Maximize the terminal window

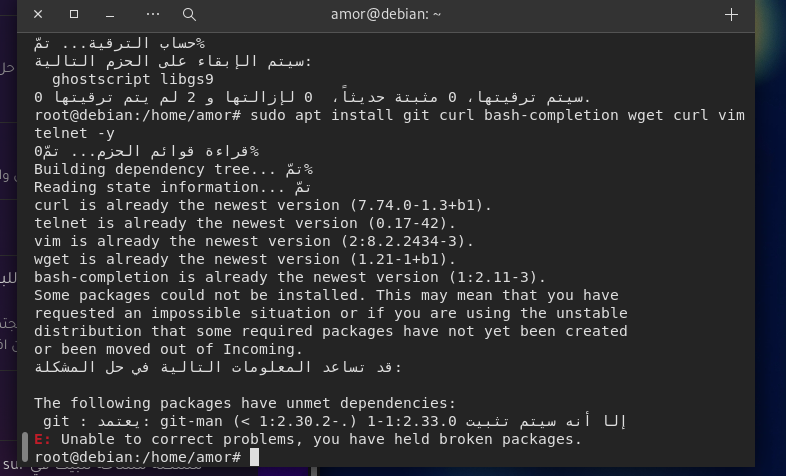[74, 15]
